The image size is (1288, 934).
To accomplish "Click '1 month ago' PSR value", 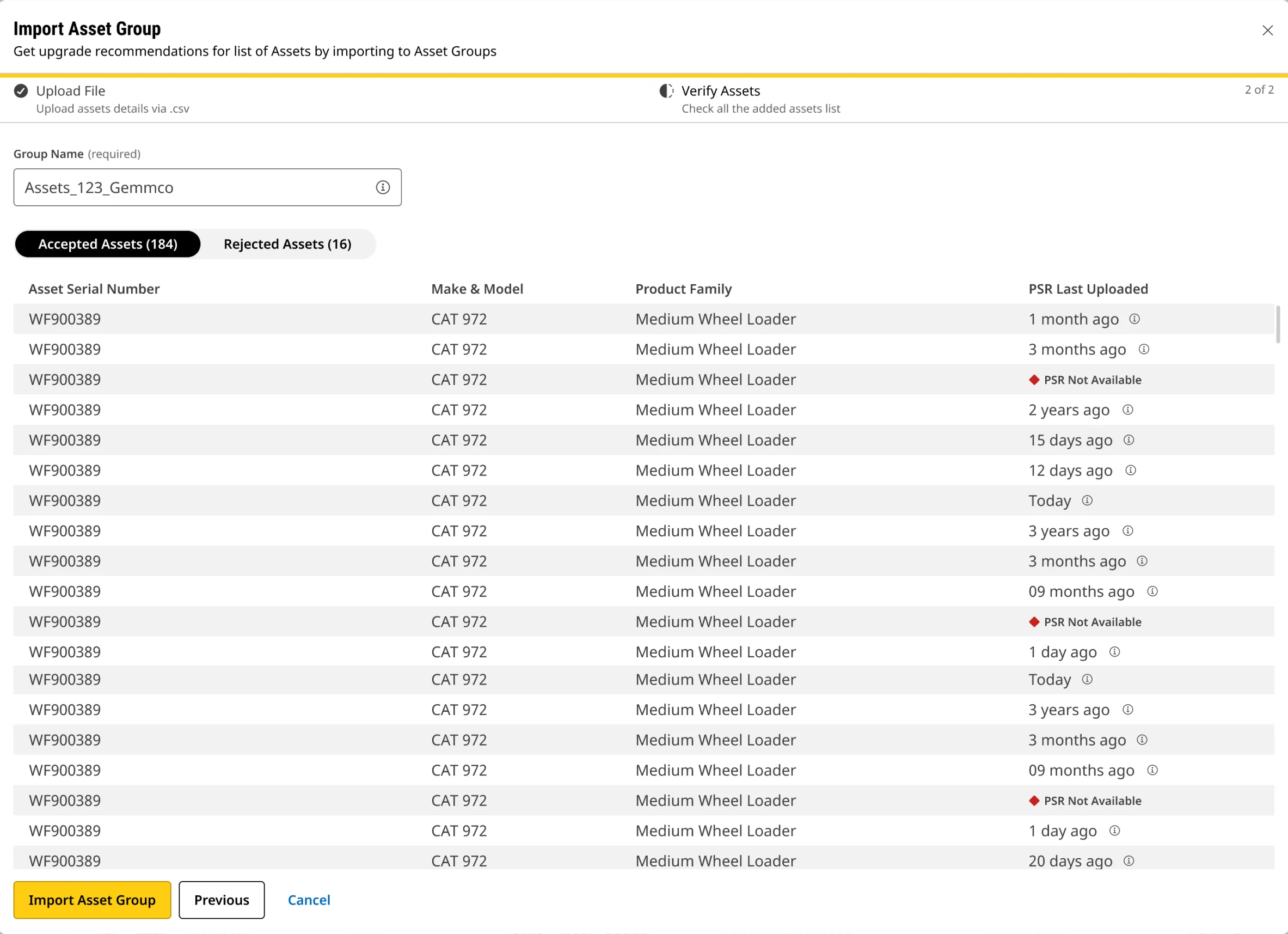I will pos(1074,319).
